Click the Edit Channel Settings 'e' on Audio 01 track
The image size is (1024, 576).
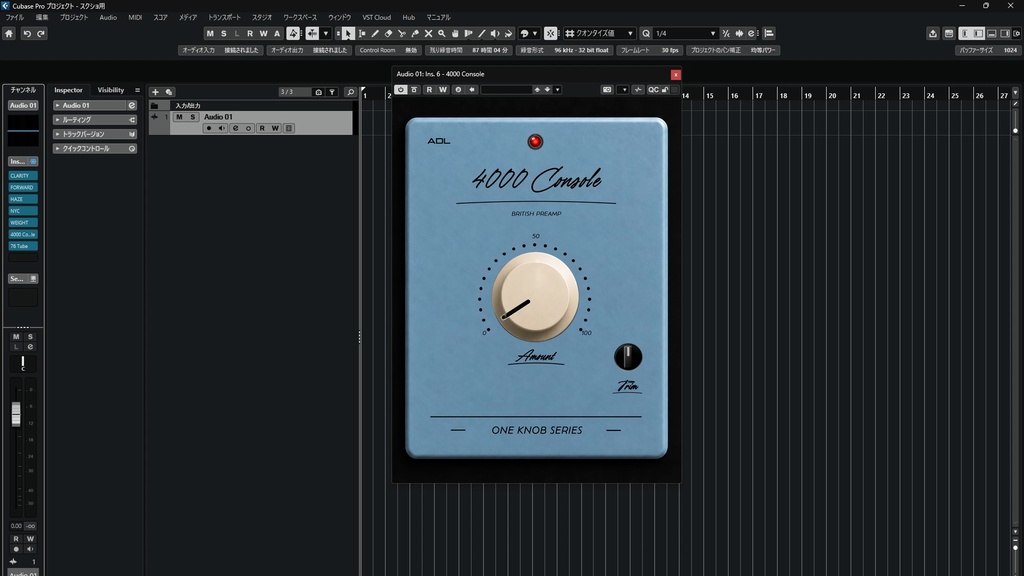(x=236, y=129)
